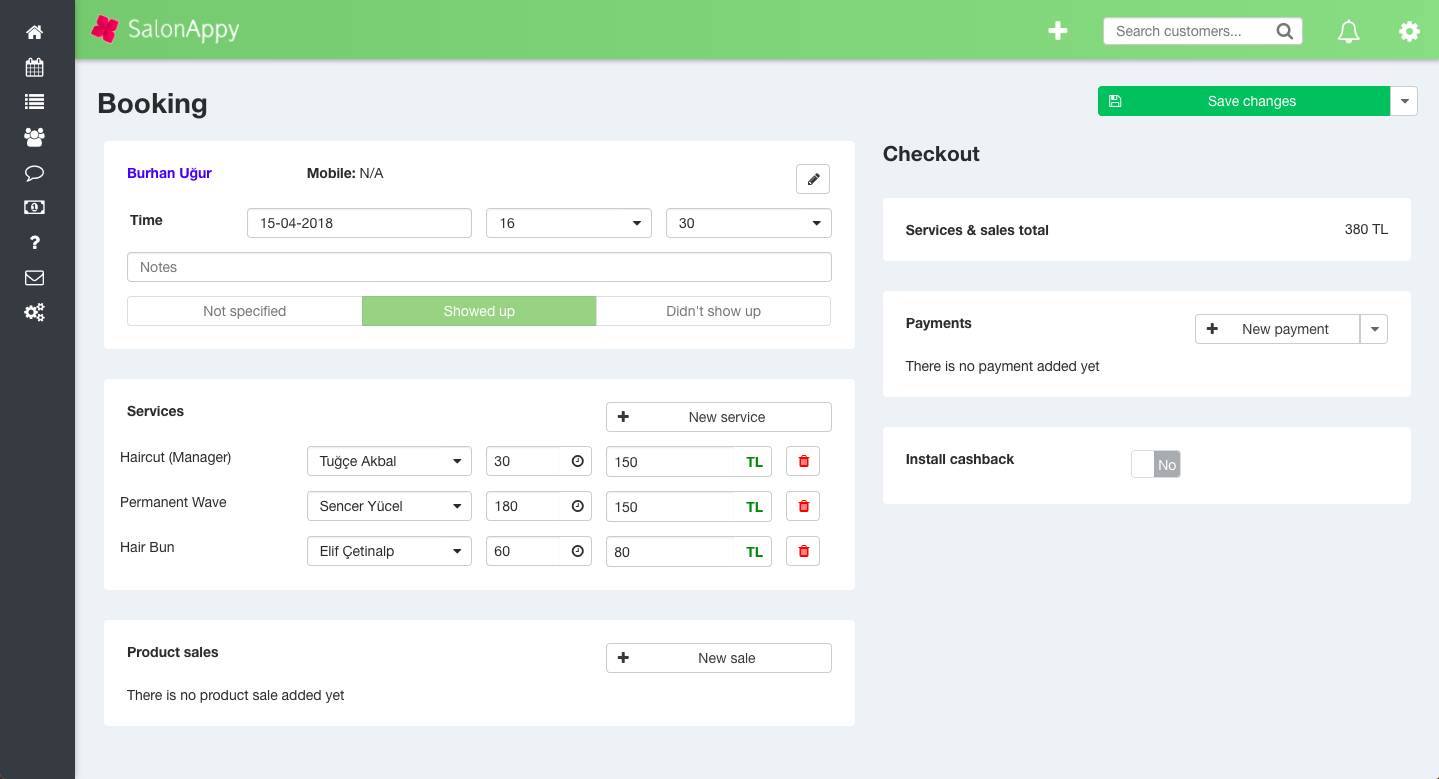
Task: Add a service with New service button
Action: pyautogui.click(x=718, y=417)
